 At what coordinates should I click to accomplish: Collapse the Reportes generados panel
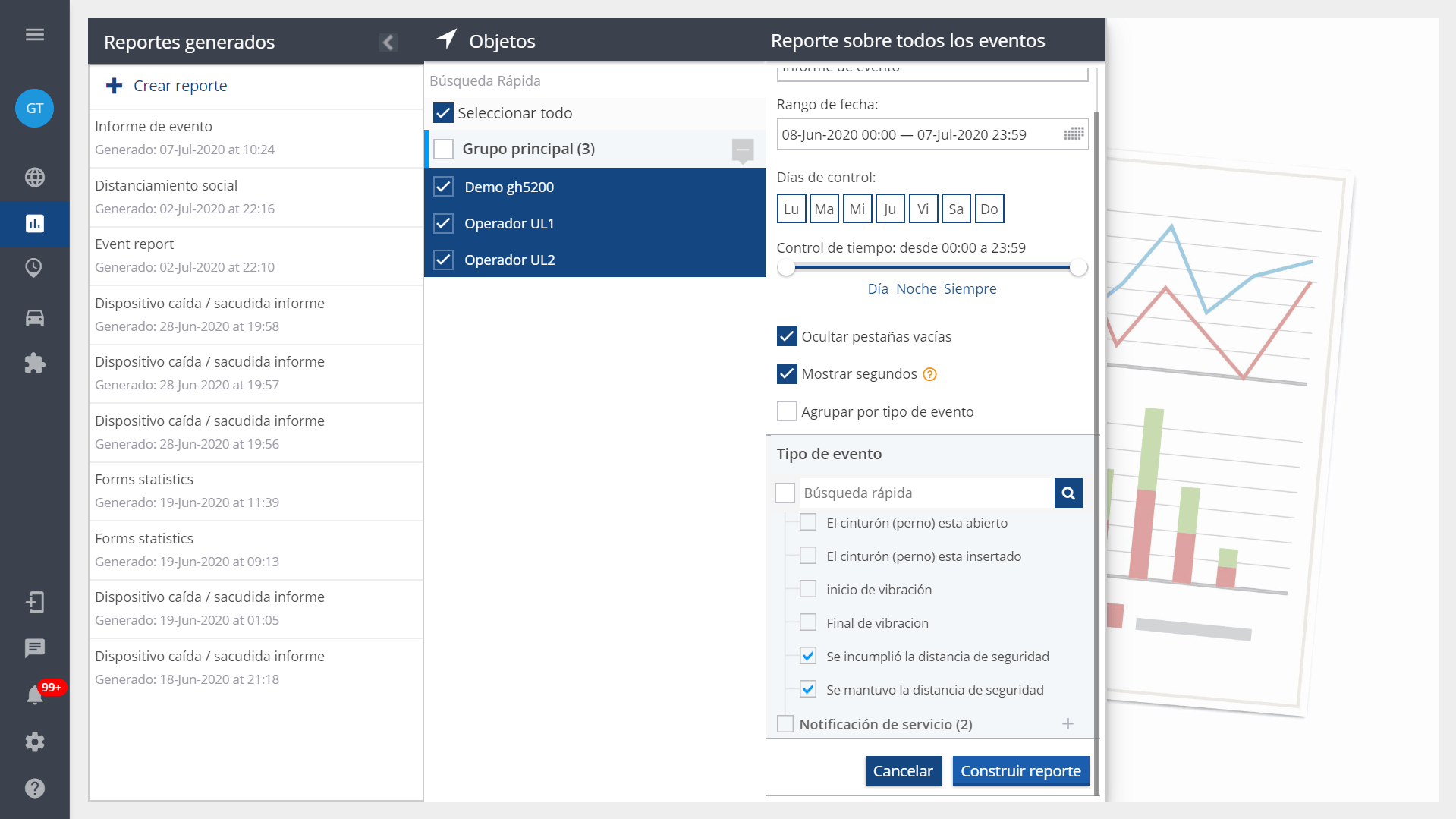point(388,42)
